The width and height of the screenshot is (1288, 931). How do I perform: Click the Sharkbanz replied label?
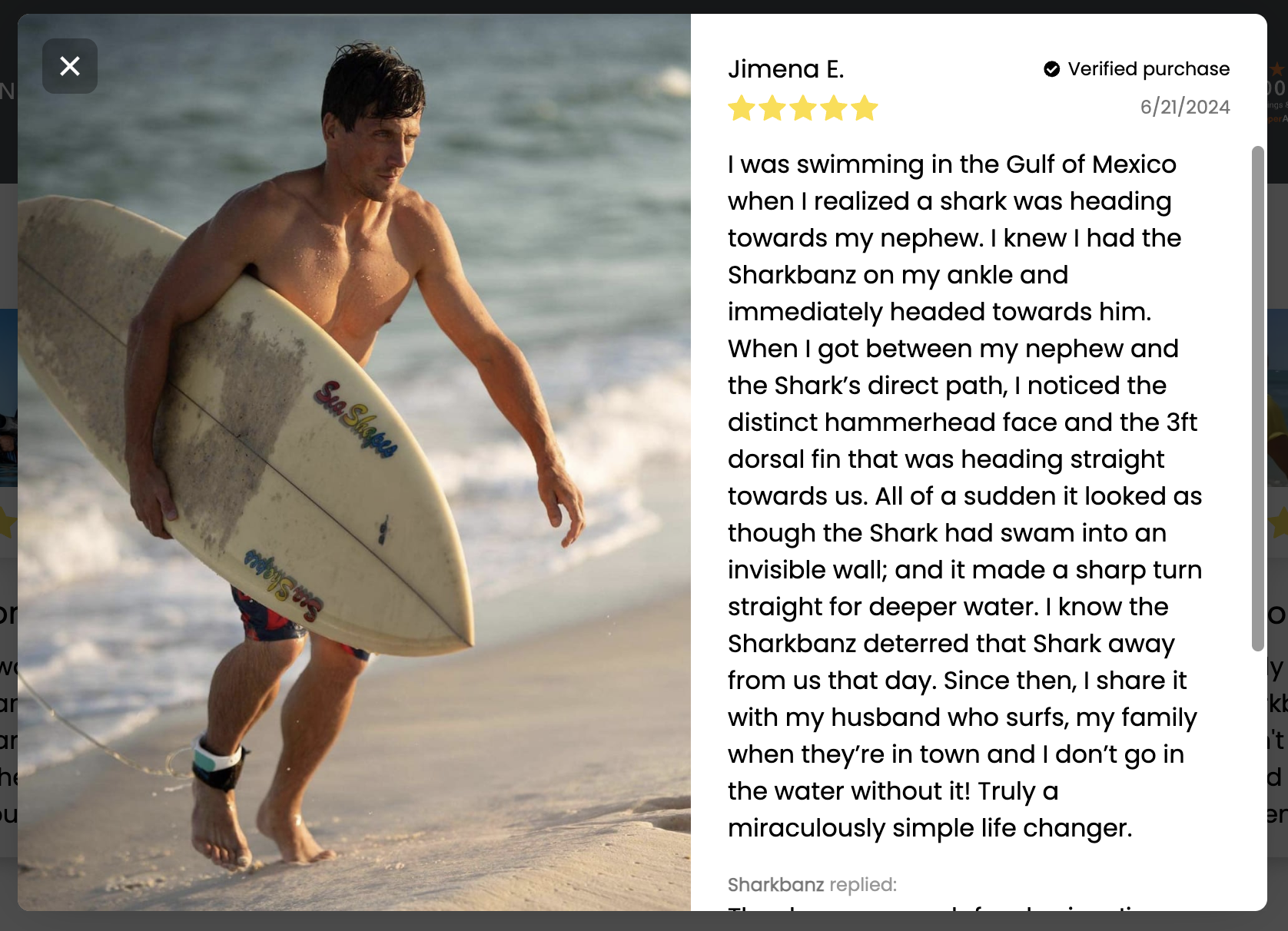[812, 885]
